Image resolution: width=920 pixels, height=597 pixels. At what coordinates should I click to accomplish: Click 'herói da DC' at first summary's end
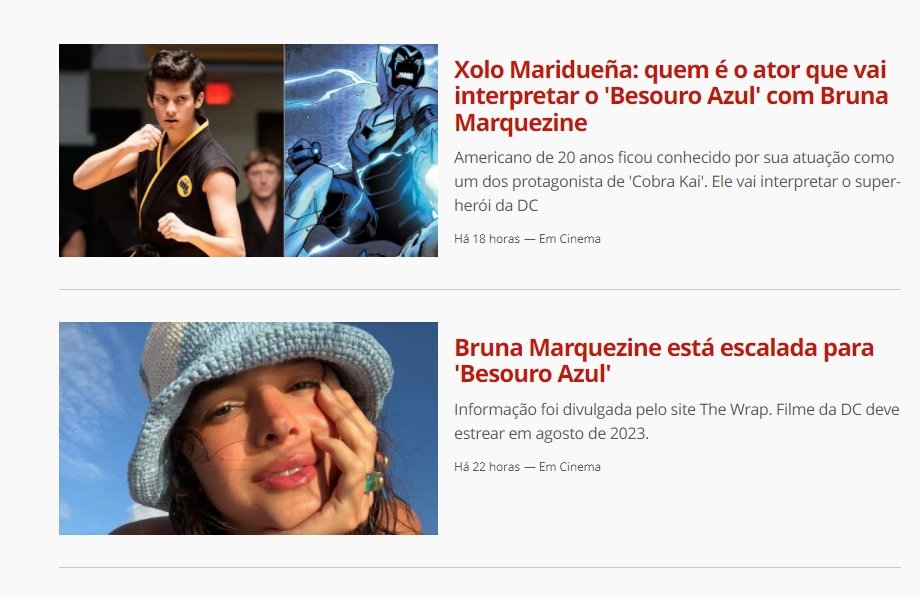[496, 205]
